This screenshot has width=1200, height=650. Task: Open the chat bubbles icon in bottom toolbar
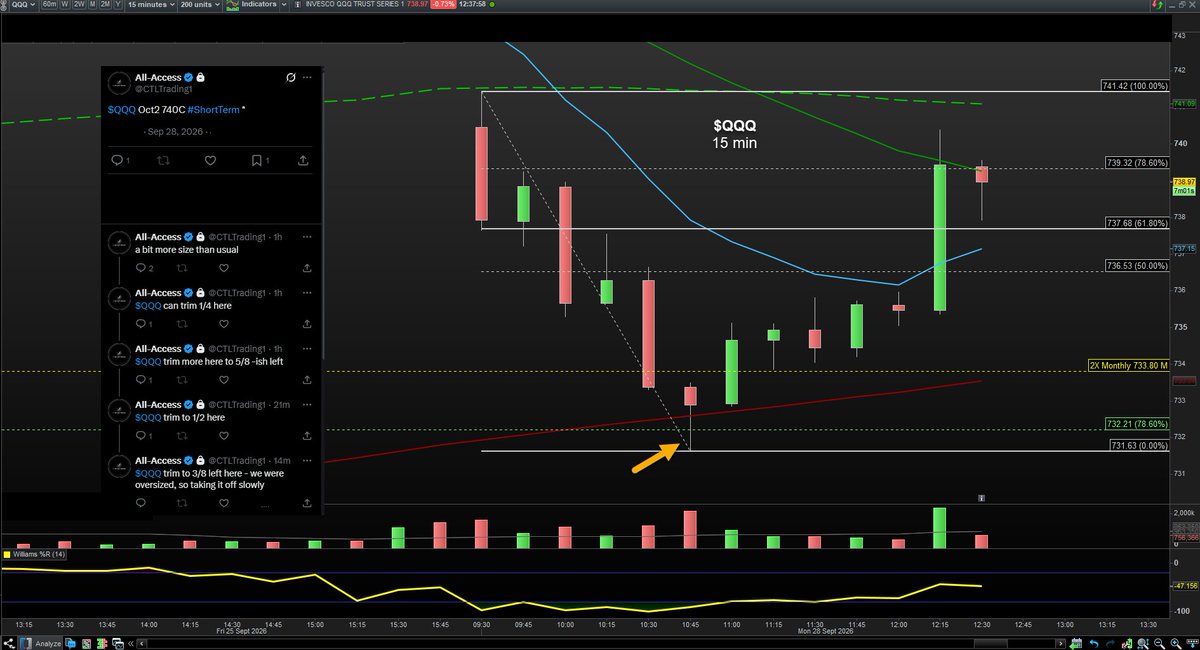click(71, 643)
